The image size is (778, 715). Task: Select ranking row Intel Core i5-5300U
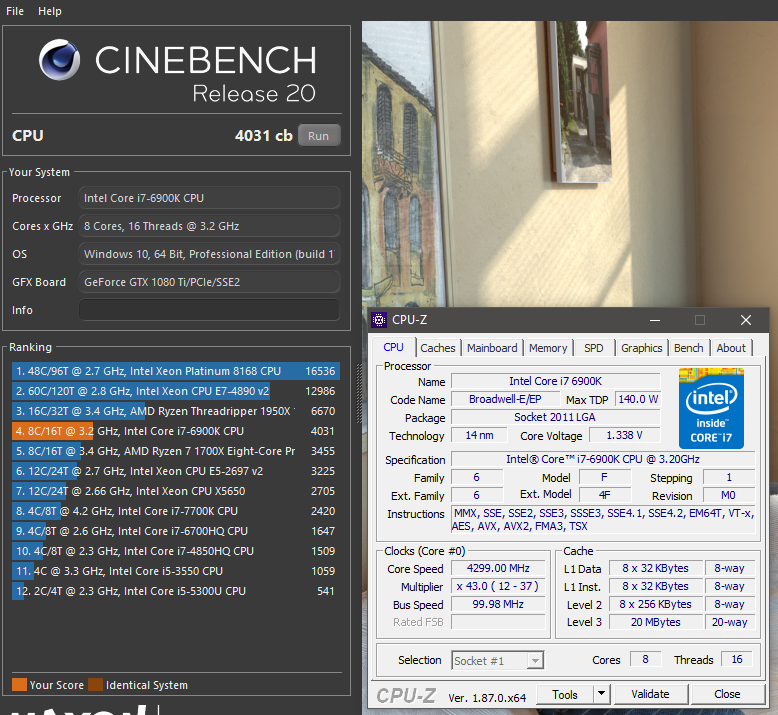click(176, 591)
